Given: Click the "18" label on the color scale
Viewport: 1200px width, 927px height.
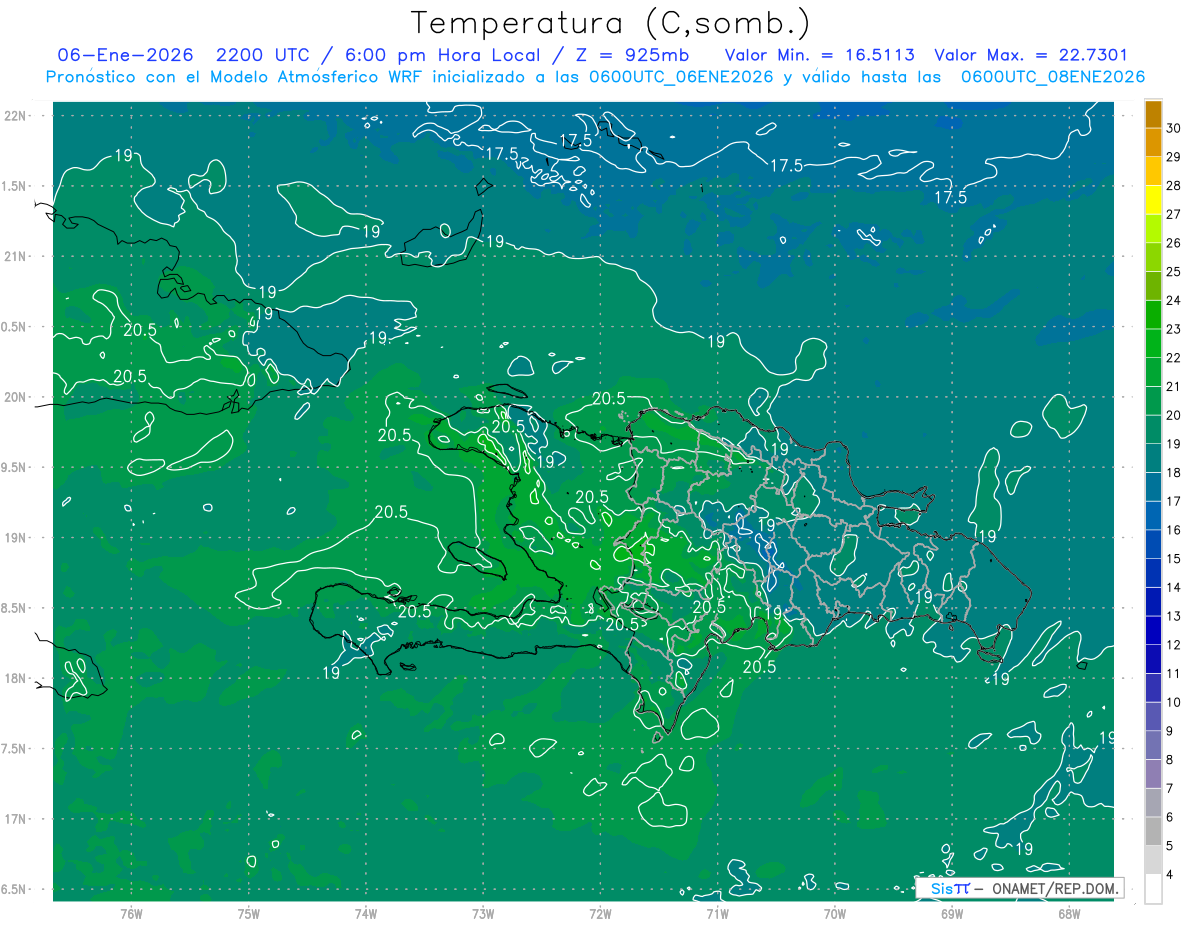Looking at the screenshot, I should click(x=1174, y=473).
